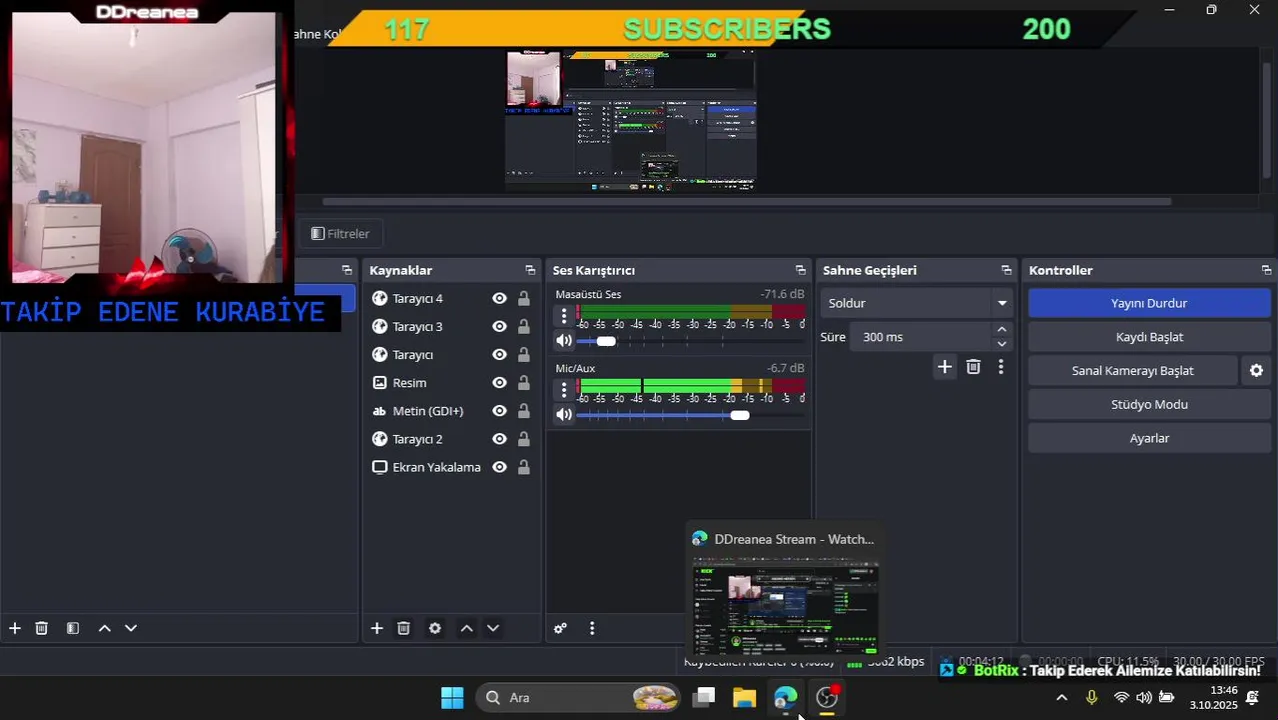The width and height of the screenshot is (1278, 720).
Task: Pop out the Sahne Geçişleri dock
Action: [1006, 270]
